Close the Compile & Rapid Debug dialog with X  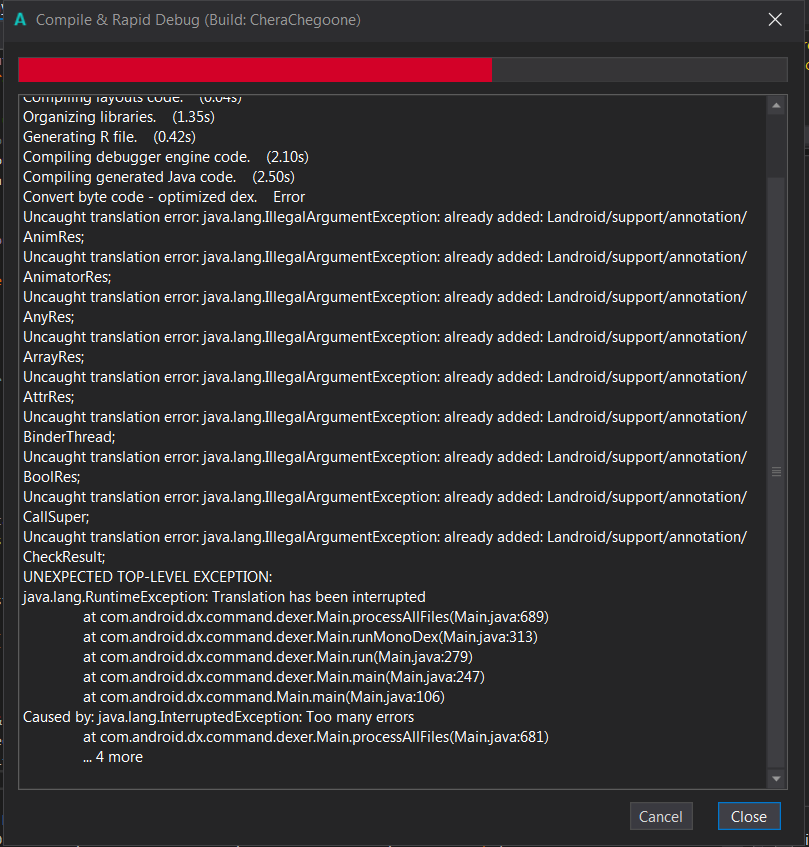774,20
